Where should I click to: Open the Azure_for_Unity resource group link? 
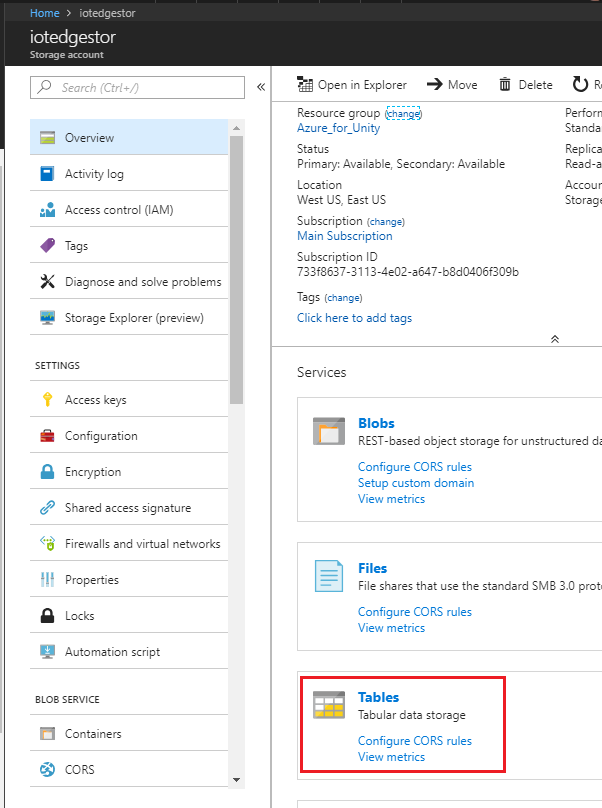pos(338,128)
